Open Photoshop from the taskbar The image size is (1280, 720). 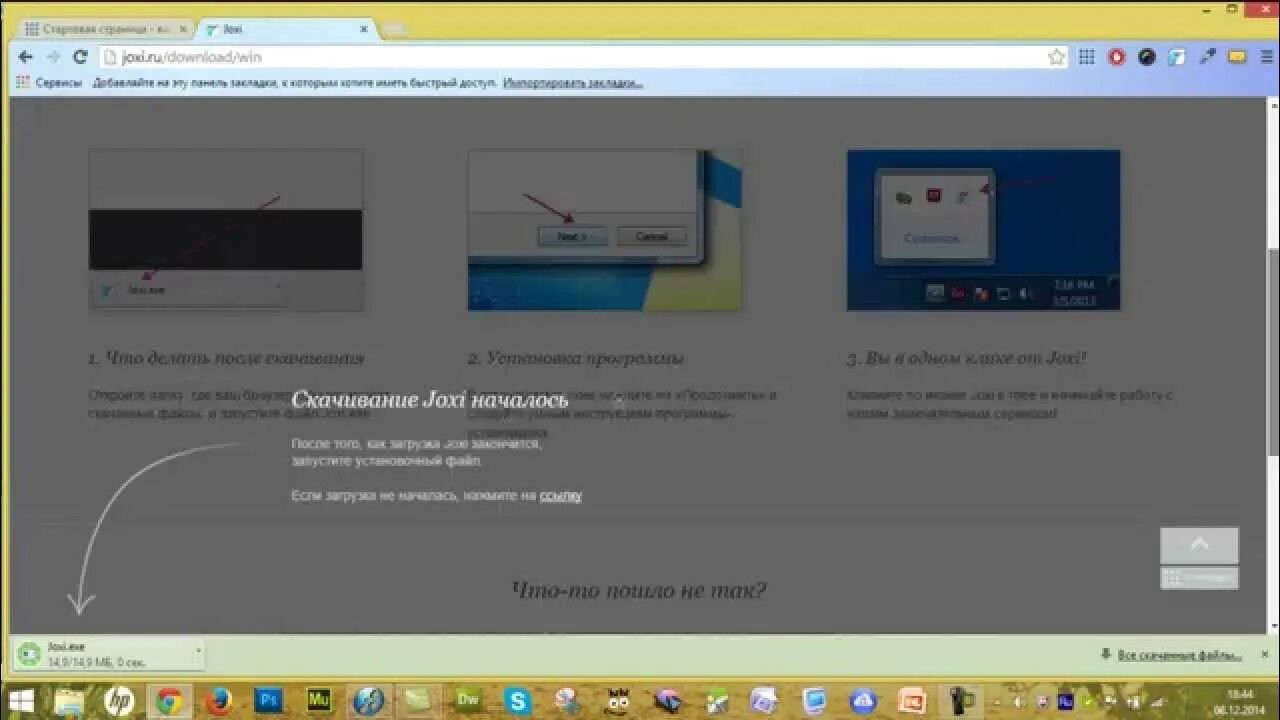268,701
